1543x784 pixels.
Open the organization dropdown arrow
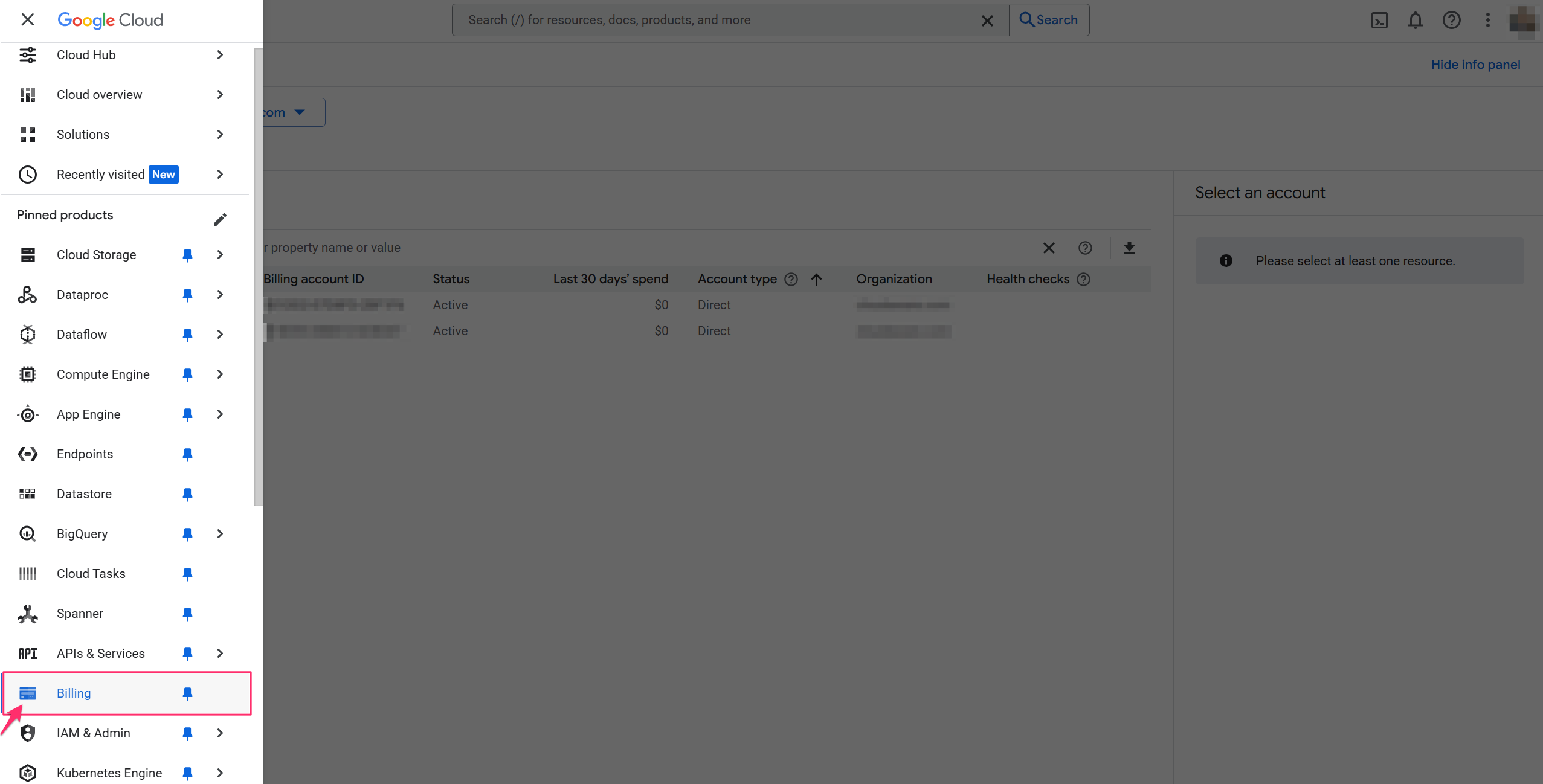click(300, 112)
